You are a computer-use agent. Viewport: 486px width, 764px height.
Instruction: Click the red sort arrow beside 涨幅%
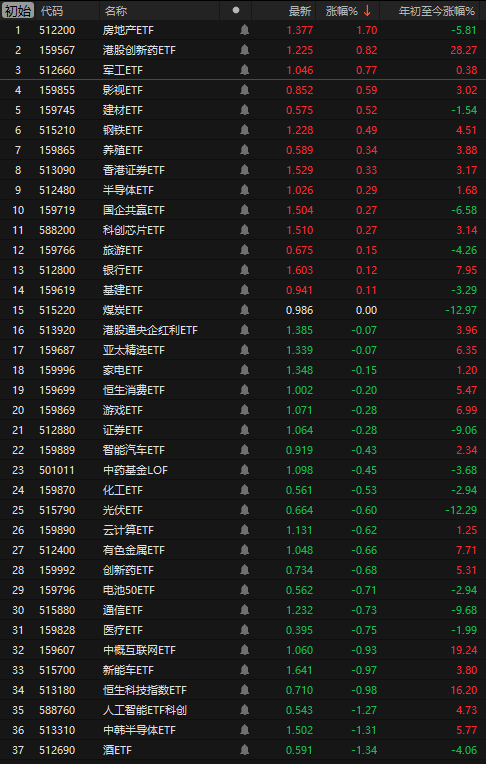tap(368, 11)
